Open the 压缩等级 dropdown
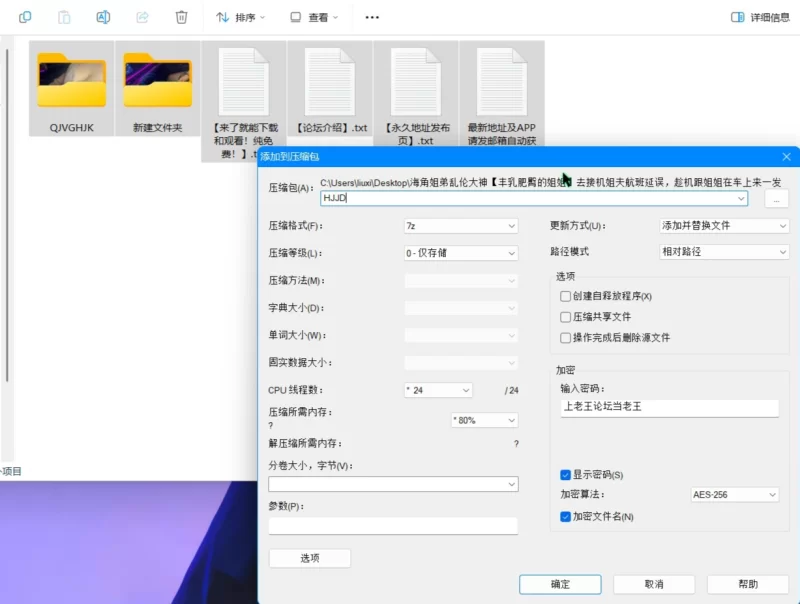800x604 pixels. pyautogui.click(x=460, y=253)
